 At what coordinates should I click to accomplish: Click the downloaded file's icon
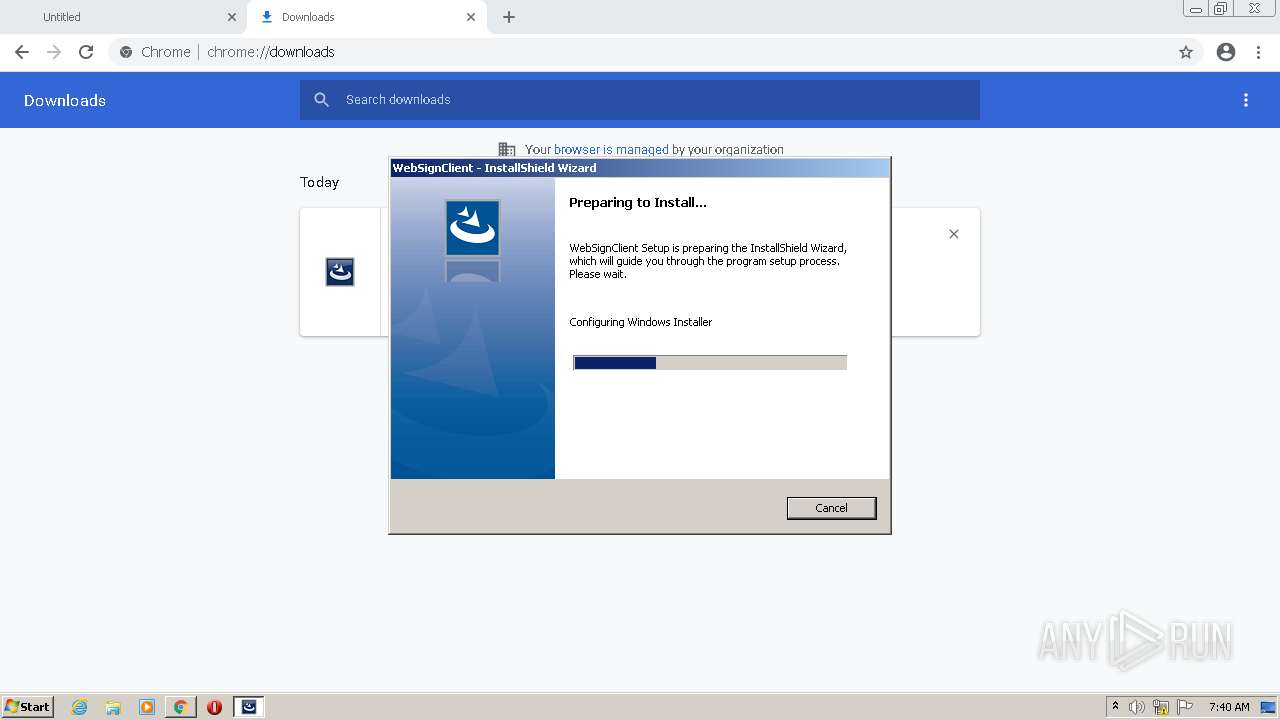tap(340, 272)
